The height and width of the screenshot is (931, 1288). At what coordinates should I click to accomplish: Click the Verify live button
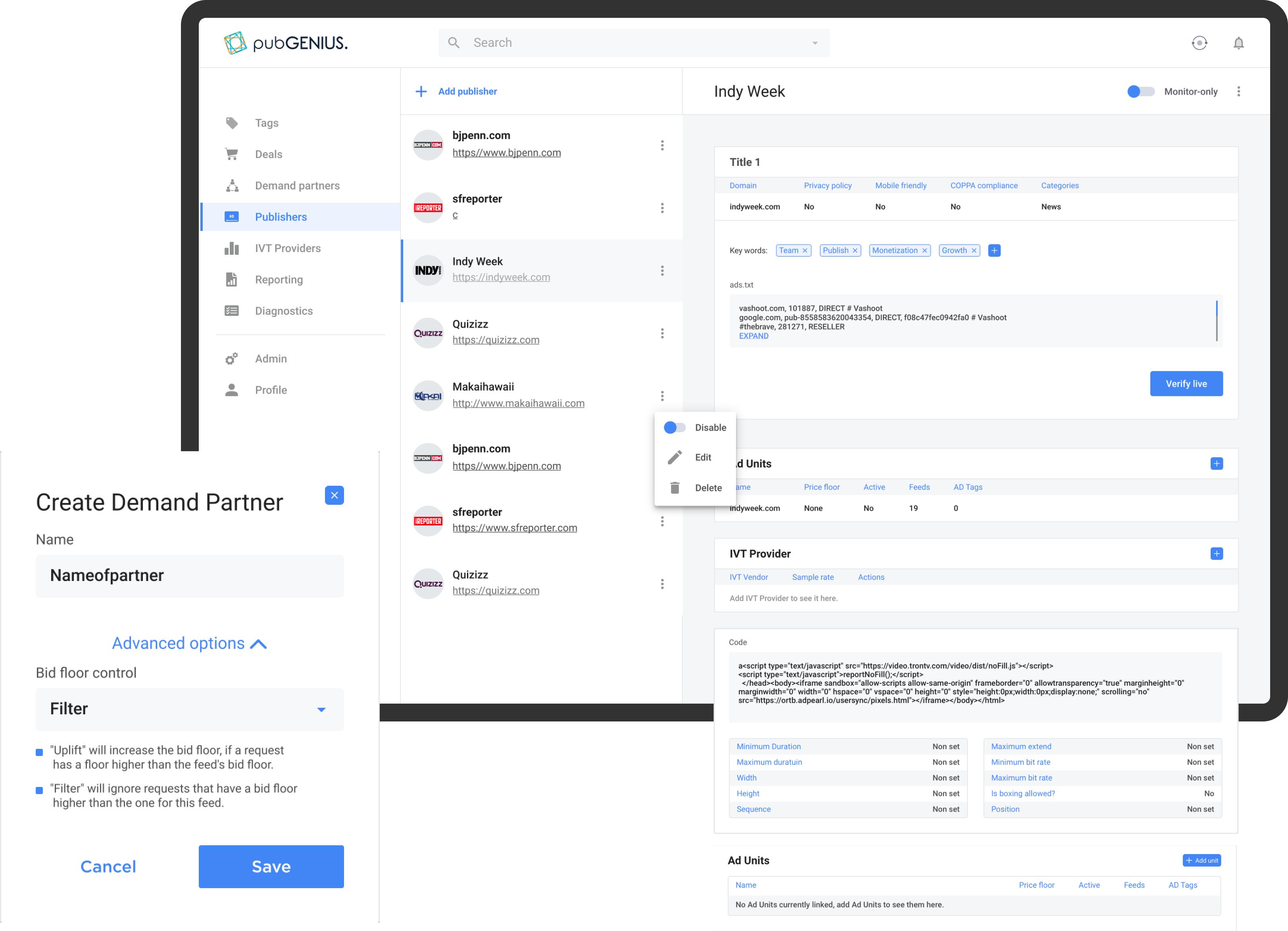1186,383
